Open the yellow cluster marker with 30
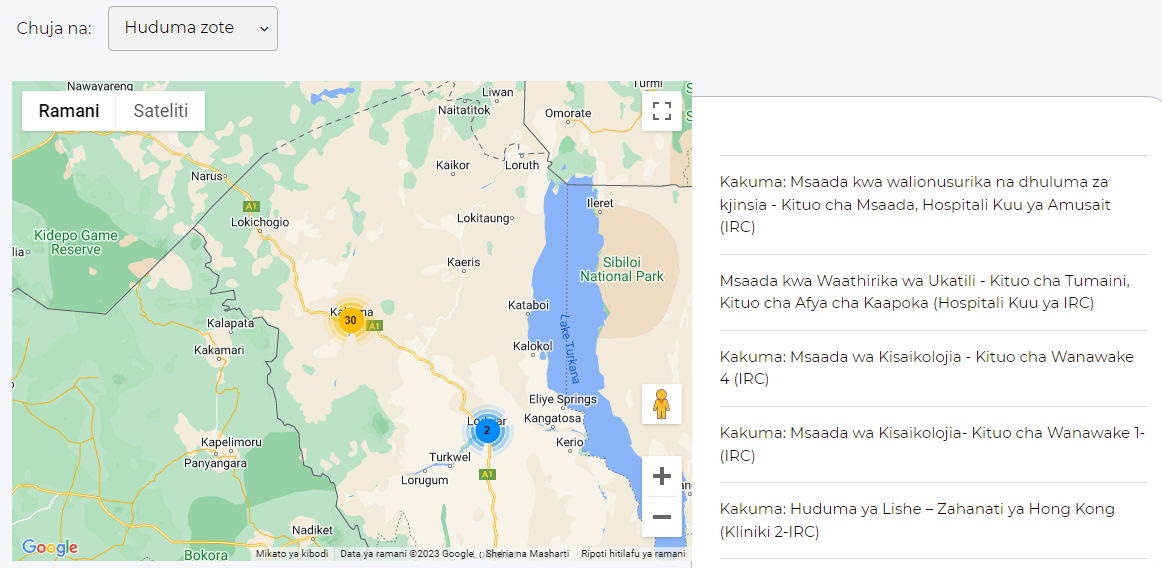Viewport: 1162px width, 568px height. point(351,320)
